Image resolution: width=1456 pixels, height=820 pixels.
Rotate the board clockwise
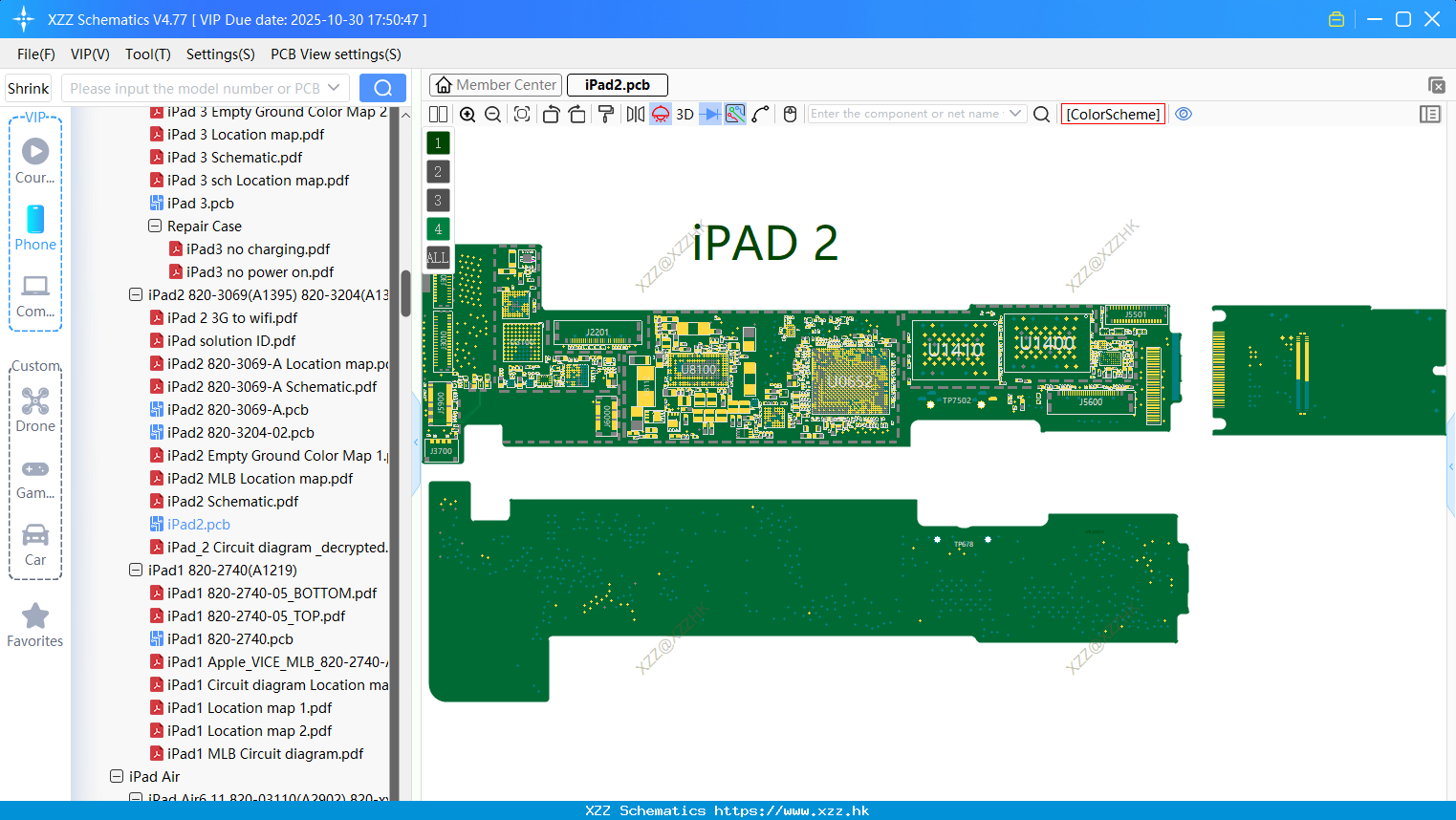576,114
